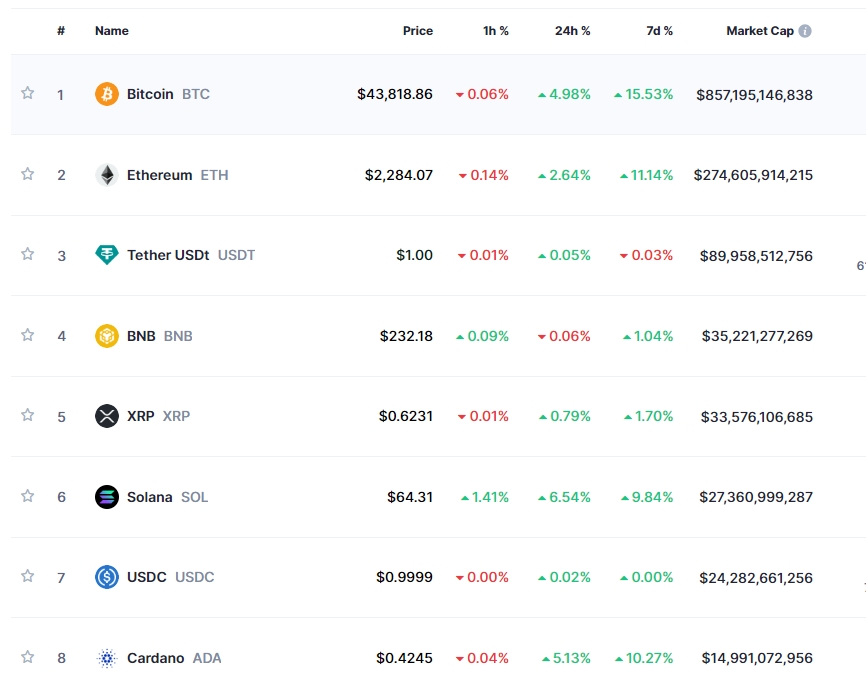
Task: Click the Bitcoin logo icon
Action: [106, 94]
